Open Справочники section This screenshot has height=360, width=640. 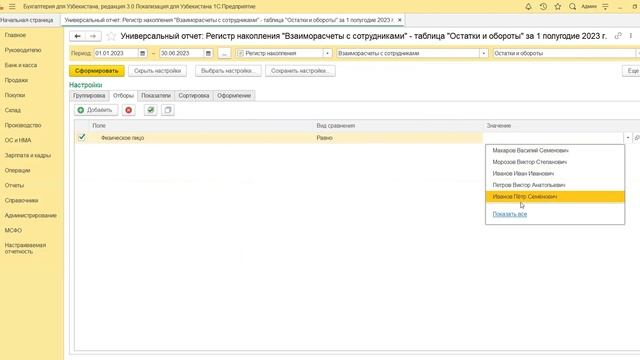22,200
